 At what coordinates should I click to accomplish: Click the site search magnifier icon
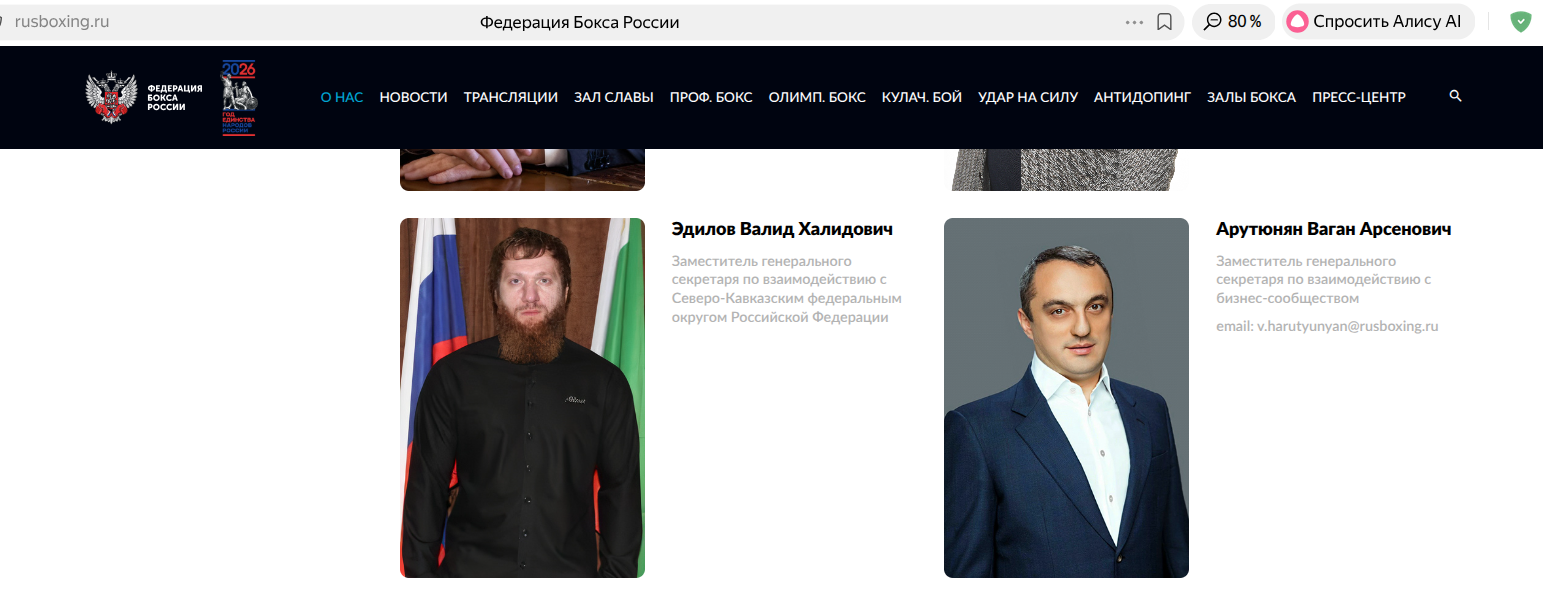pyautogui.click(x=1455, y=96)
